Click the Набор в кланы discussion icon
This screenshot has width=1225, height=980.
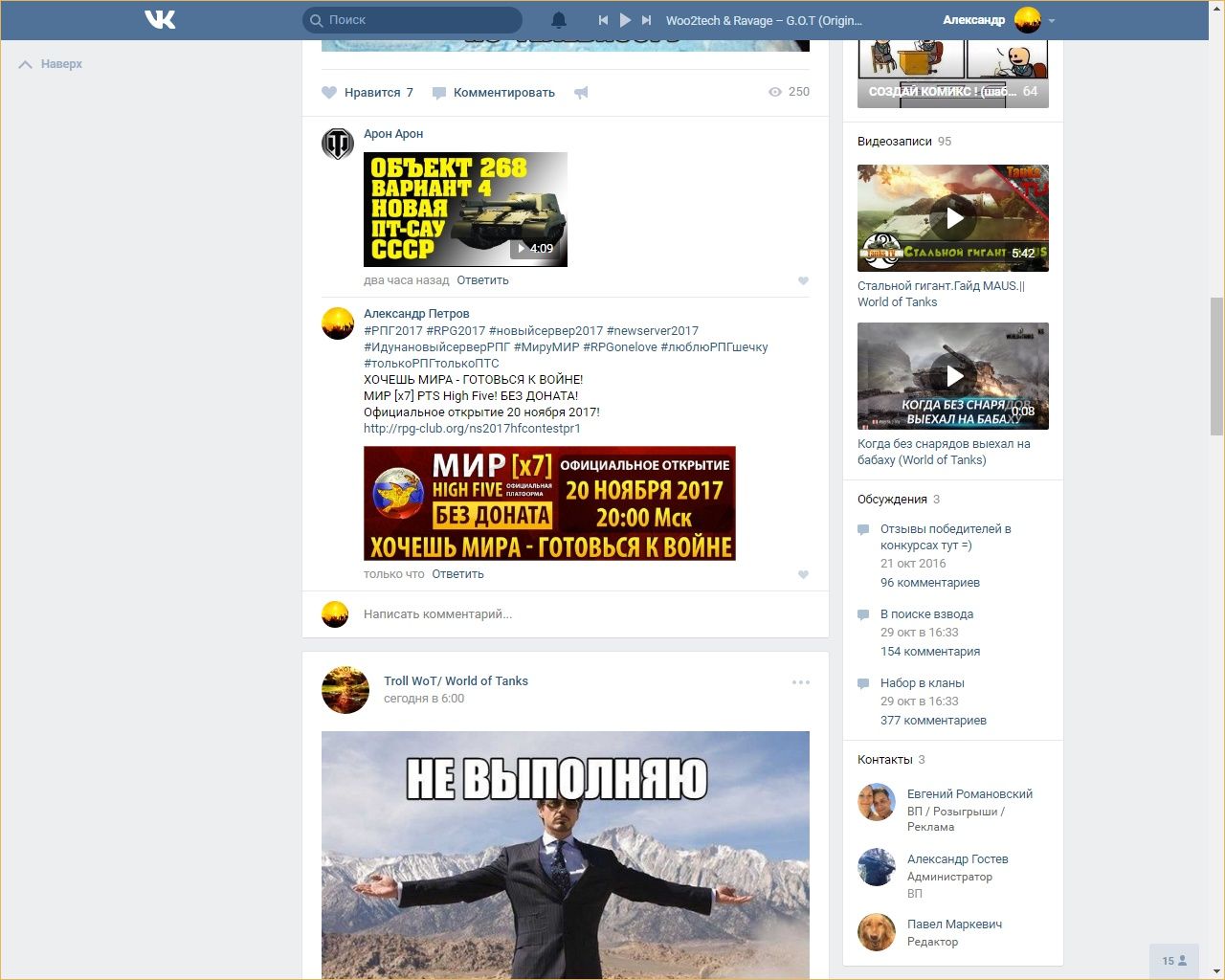click(863, 683)
